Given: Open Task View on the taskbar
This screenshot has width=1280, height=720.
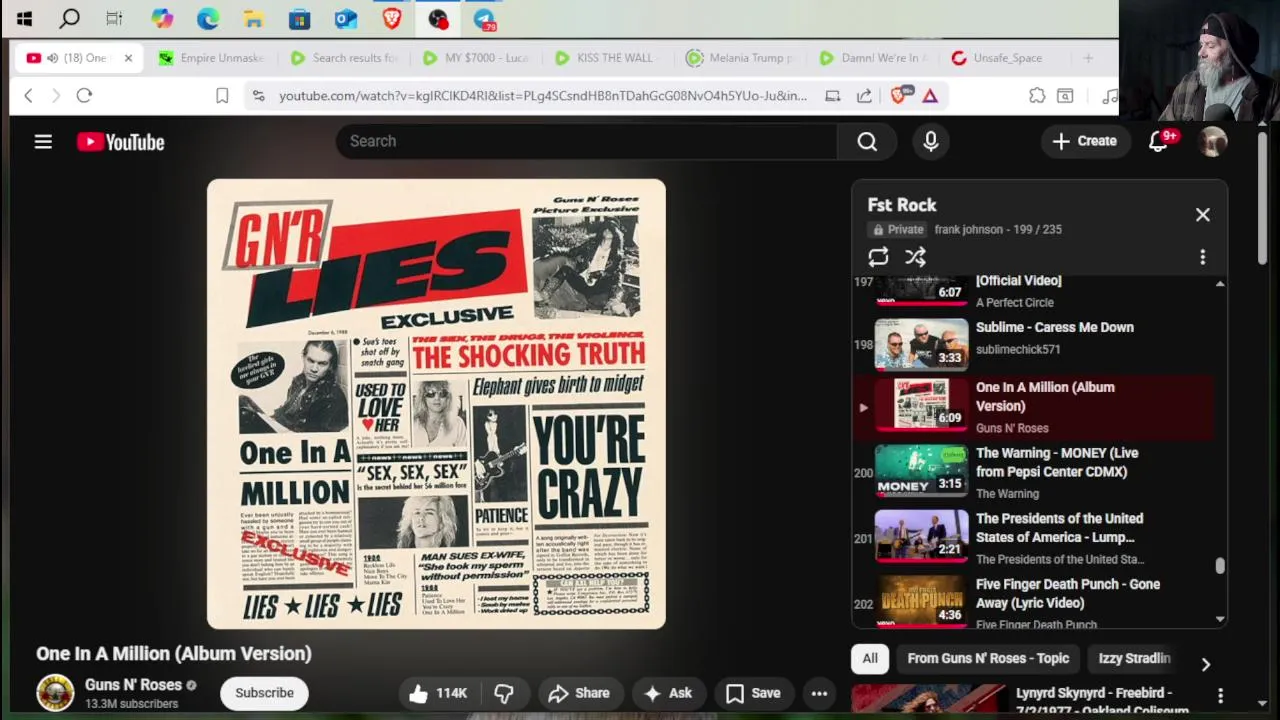Looking at the screenshot, I should 114,18.
